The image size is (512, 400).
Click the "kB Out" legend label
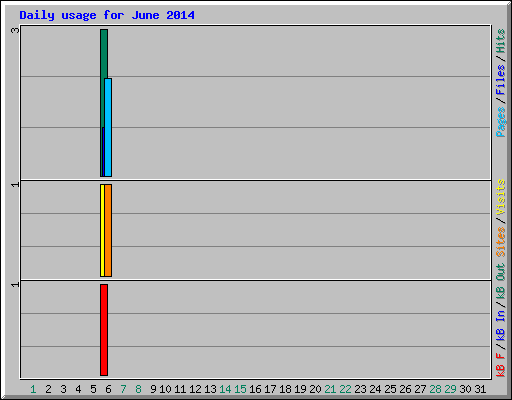coord(500,282)
